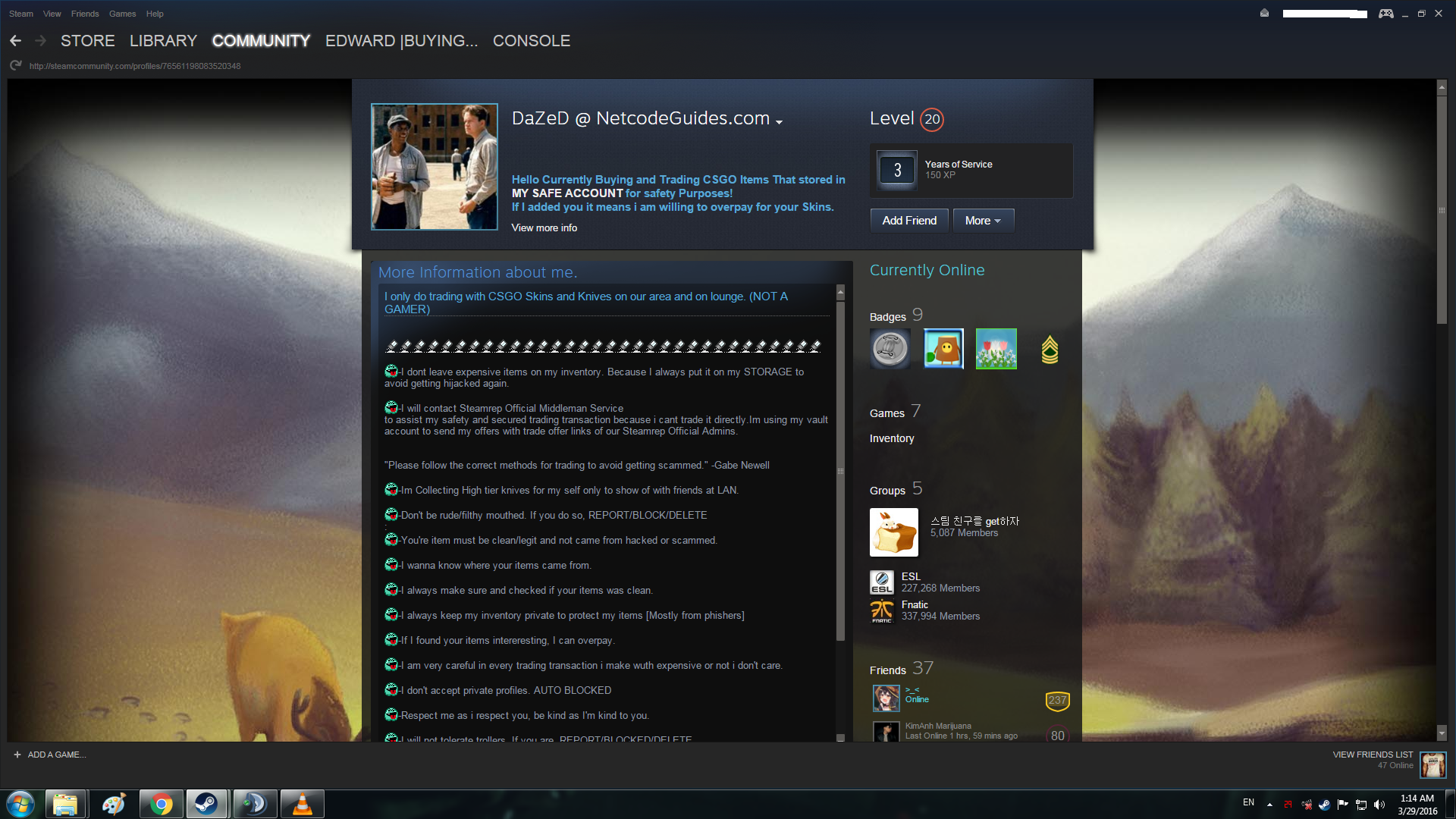The image size is (1456, 819).
Task: Open the Fnatic group logo
Action: [x=882, y=610]
